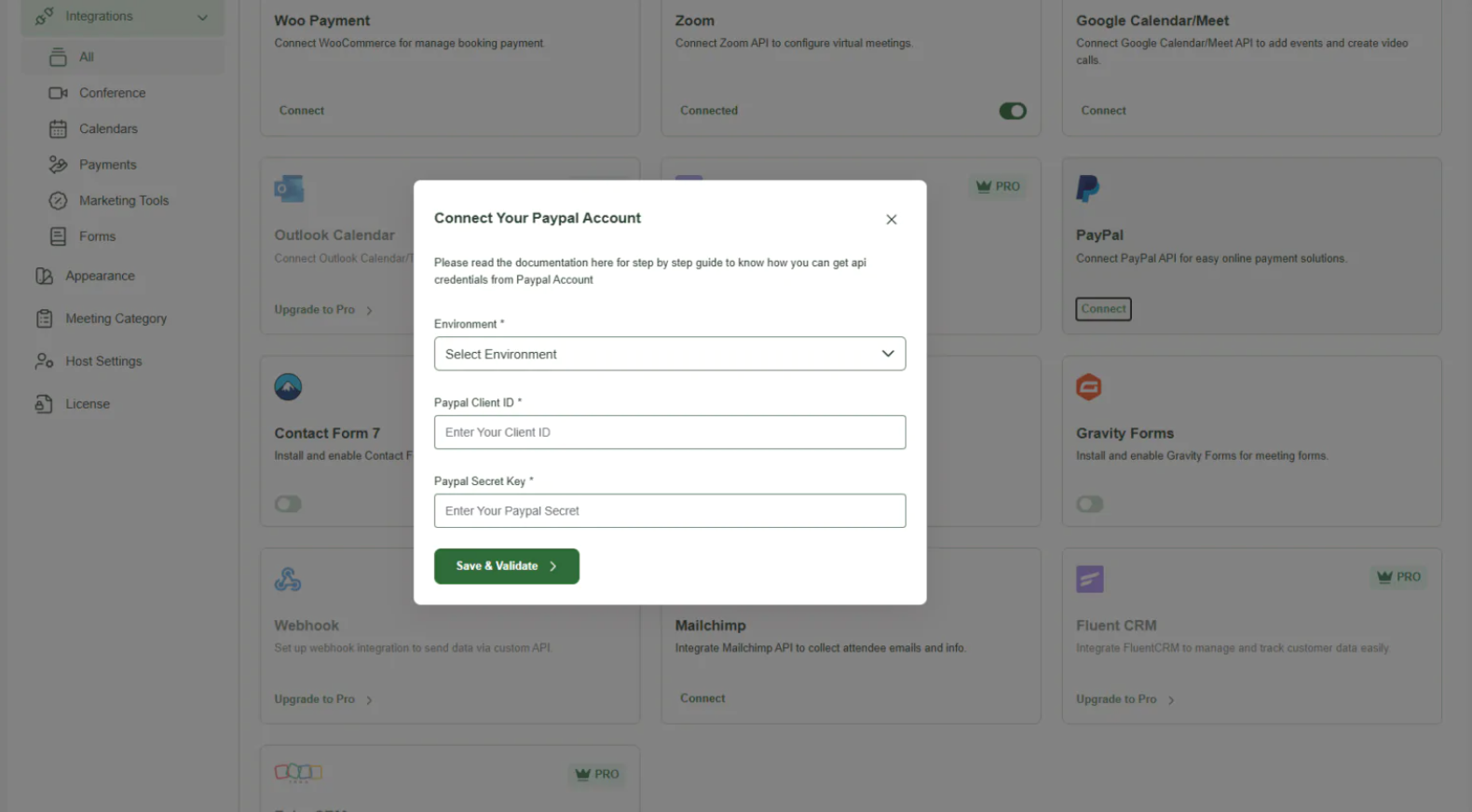This screenshot has height=812, width=1472.
Task: Click the Woo Payment card title
Action: pyautogui.click(x=321, y=20)
